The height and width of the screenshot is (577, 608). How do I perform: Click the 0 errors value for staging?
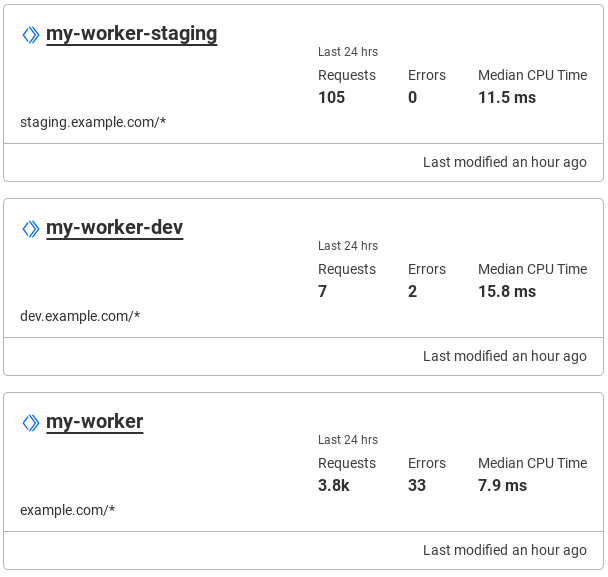tap(412, 97)
